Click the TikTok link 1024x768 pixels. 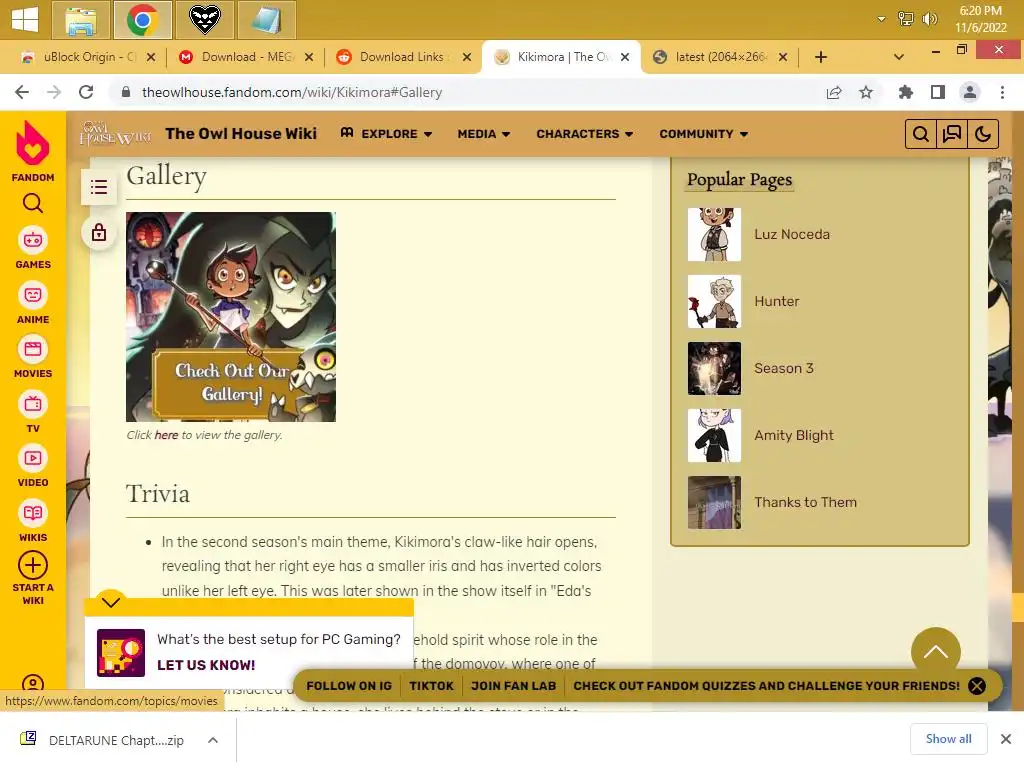[x=431, y=686]
